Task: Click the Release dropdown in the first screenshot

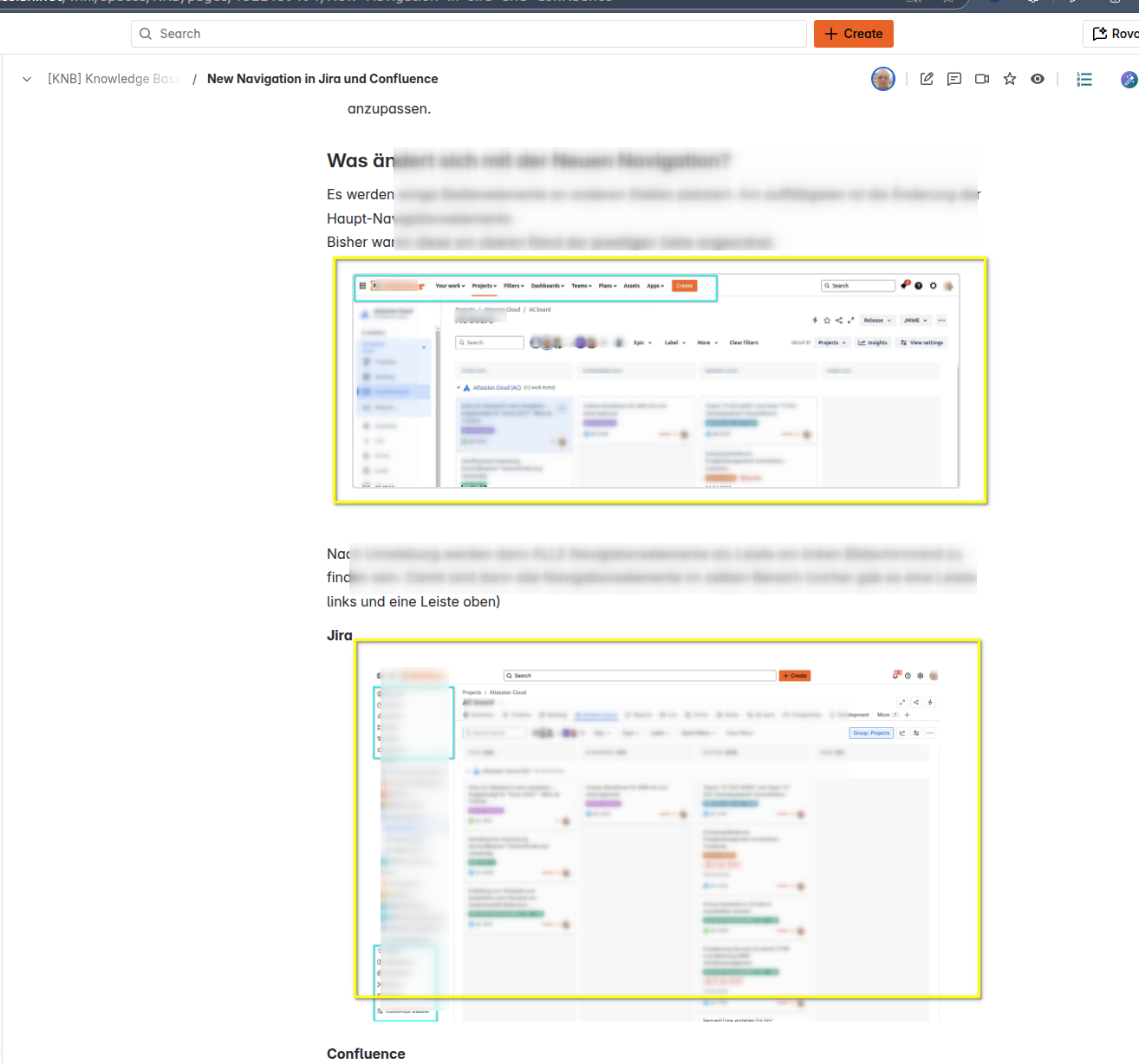Action: [x=877, y=321]
